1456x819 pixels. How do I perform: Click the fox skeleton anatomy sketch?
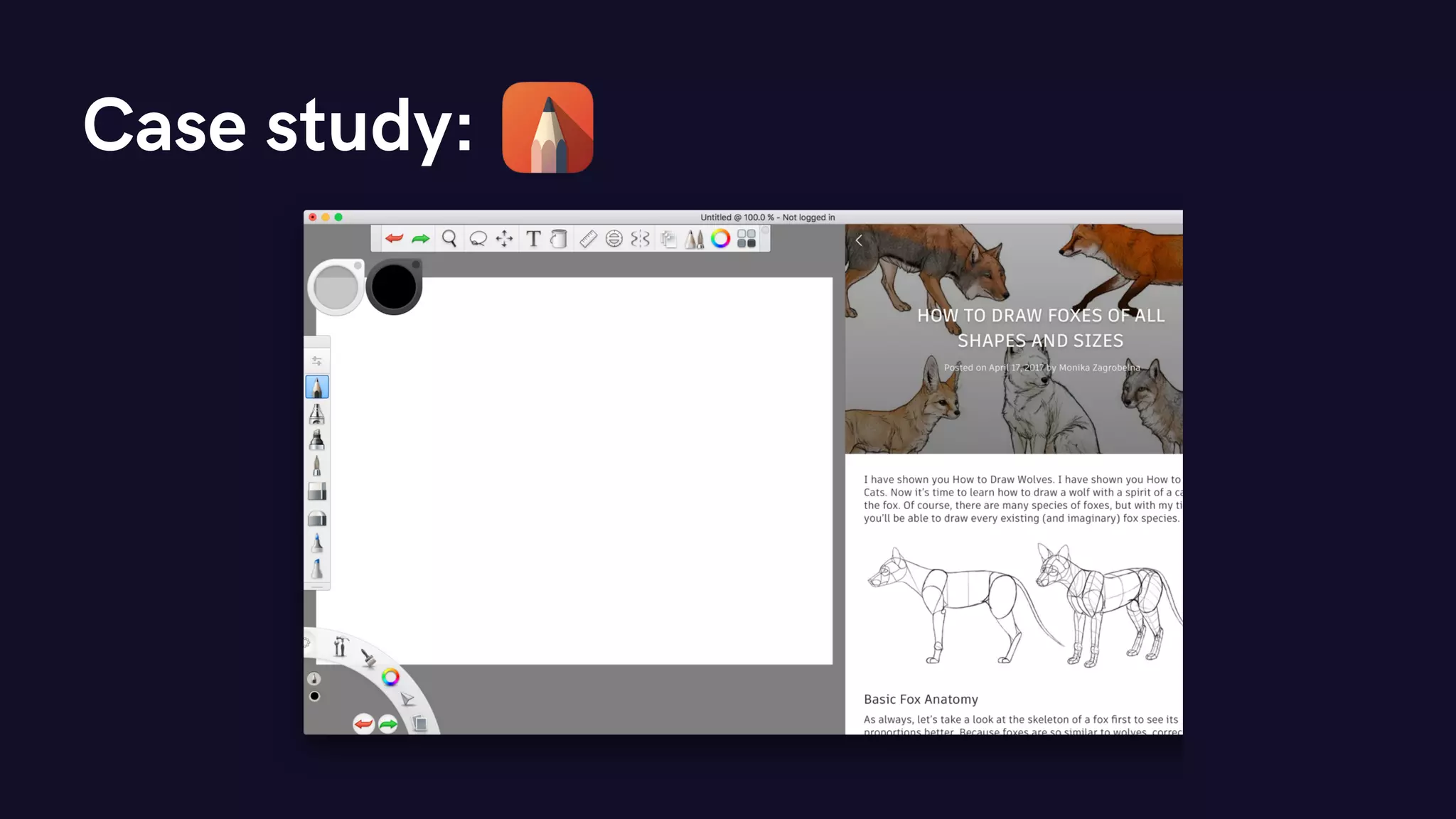point(1023,605)
